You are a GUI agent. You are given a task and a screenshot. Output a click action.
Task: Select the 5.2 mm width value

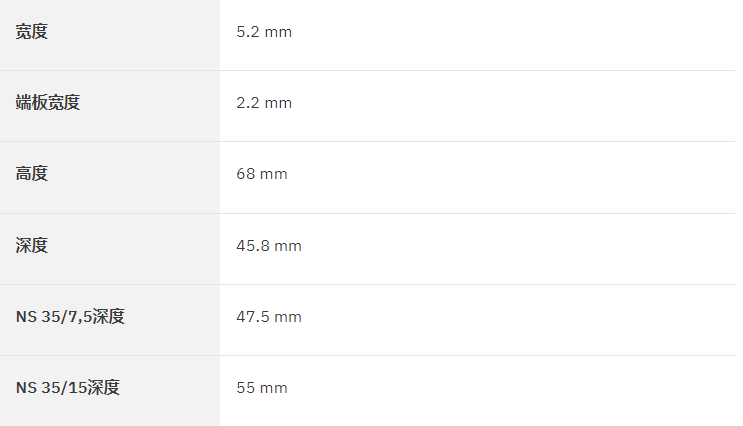(264, 32)
